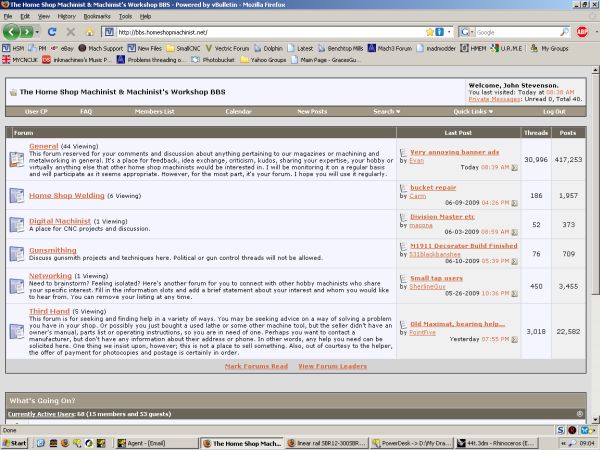Open Private Messages link
Viewport: 600px width, 450px height.
click(494, 99)
